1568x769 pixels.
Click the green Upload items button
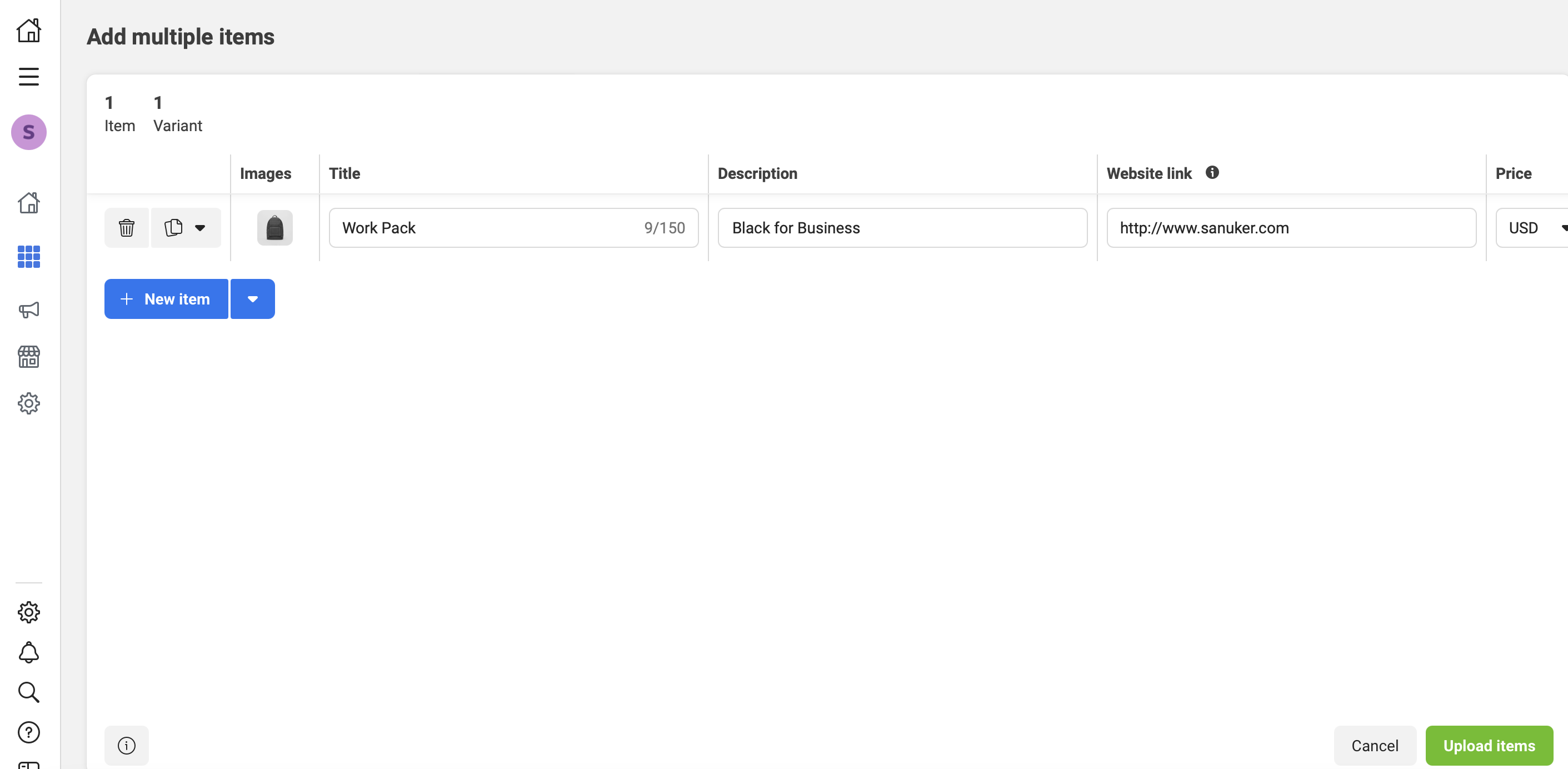pos(1489,745)
